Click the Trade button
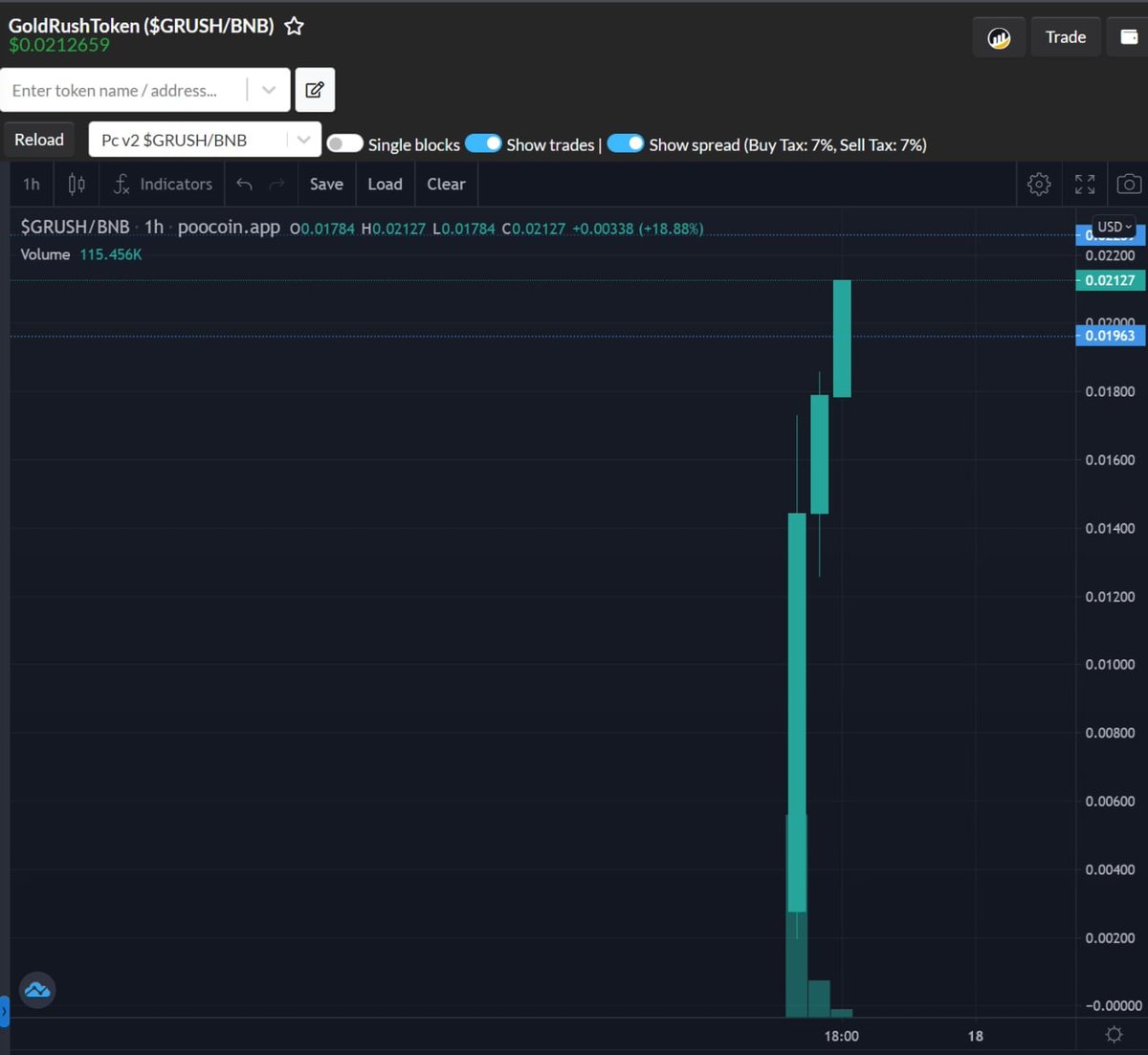1148x1055 pixels. click(x=1066, y=37)
